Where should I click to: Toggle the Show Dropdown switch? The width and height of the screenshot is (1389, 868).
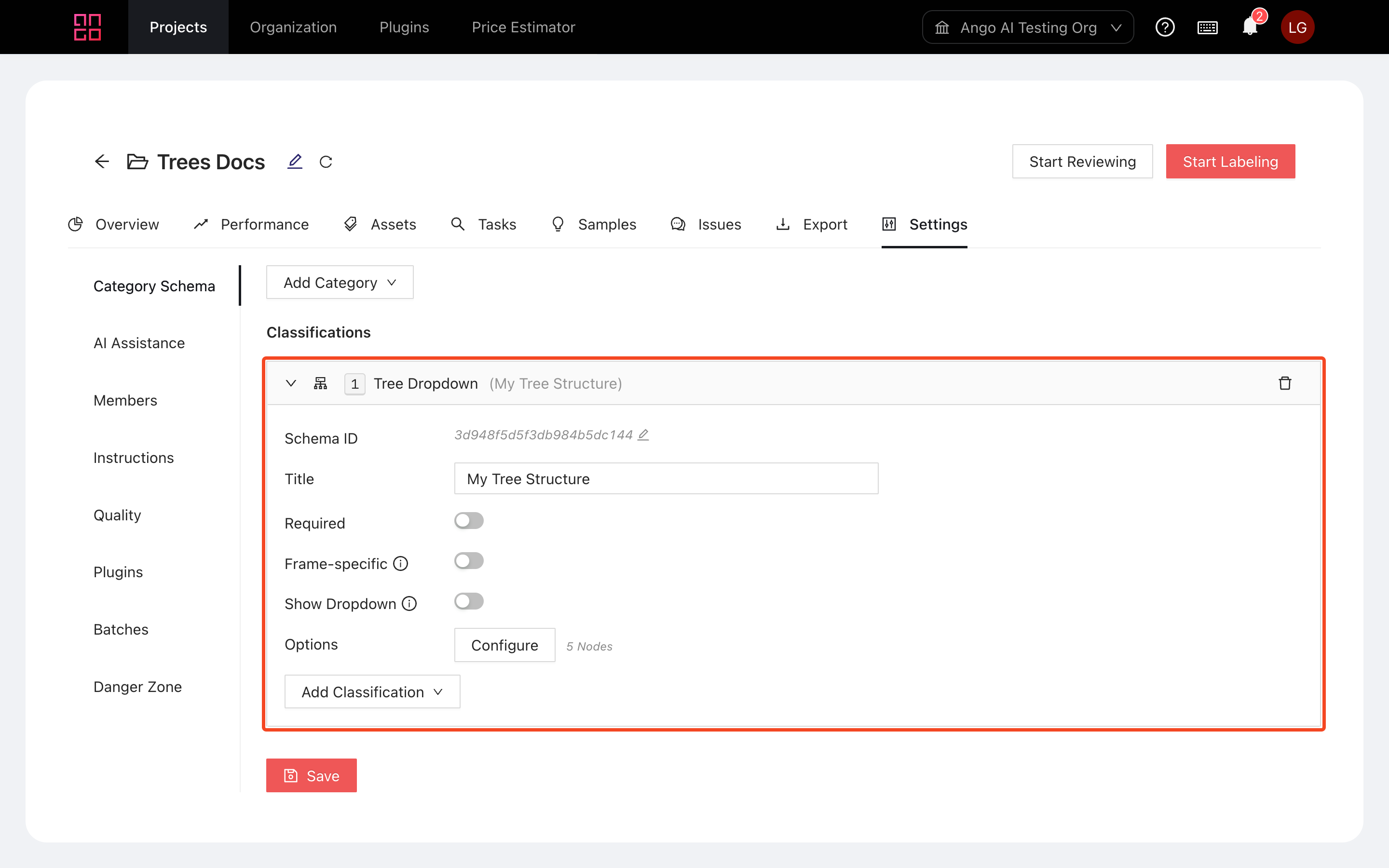pos(468,601)
